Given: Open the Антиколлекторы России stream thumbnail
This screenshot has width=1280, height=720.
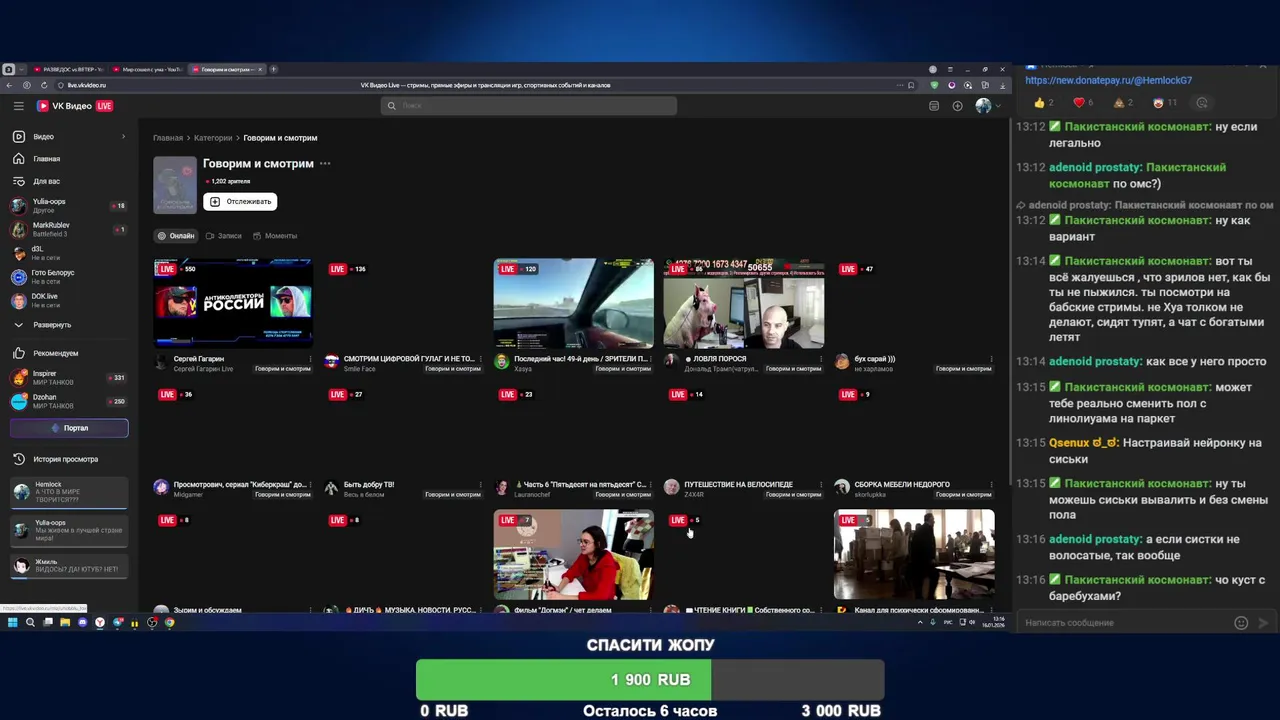Looking at the screenshot, I should (233, 303).
